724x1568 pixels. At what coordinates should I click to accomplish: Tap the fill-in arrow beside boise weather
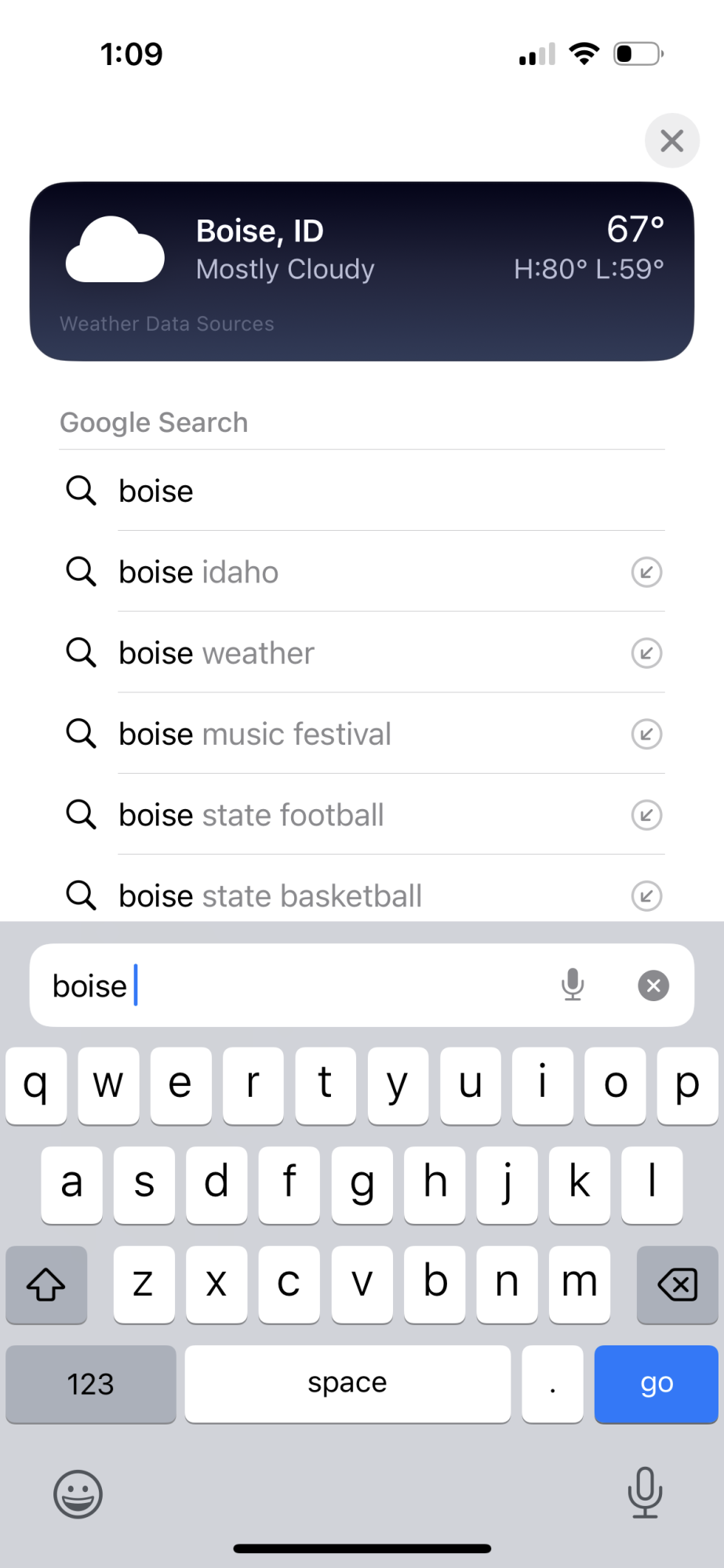(646, 653)
